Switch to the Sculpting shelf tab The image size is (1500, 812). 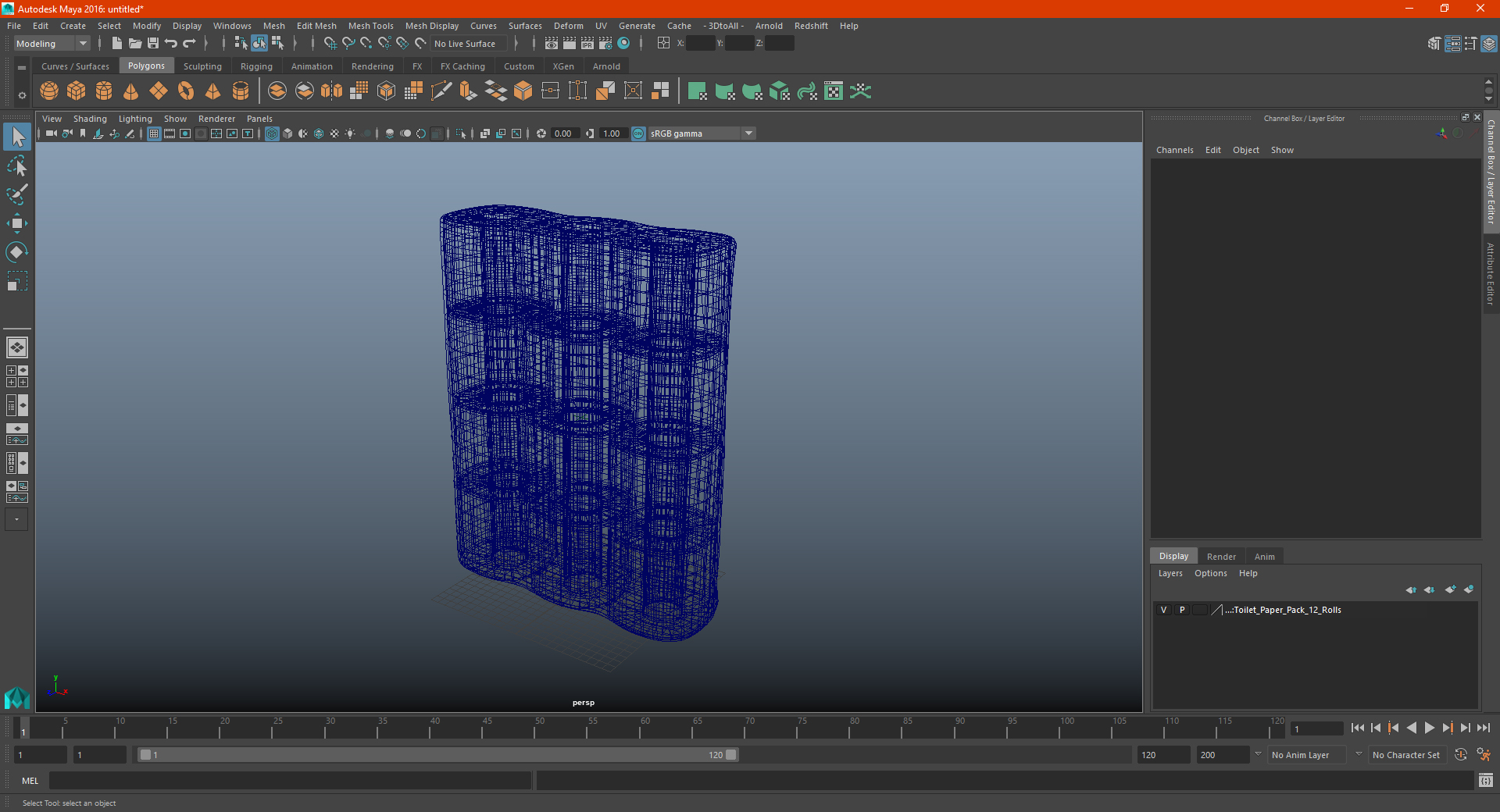point(202,66)
